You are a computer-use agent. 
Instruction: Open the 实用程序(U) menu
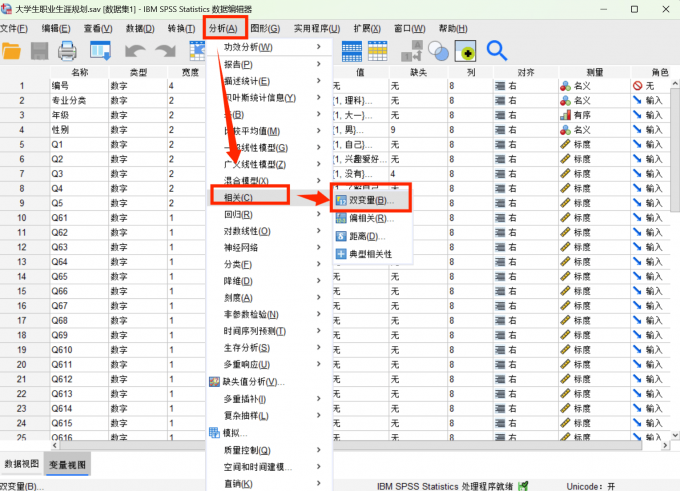coord(317,29)
